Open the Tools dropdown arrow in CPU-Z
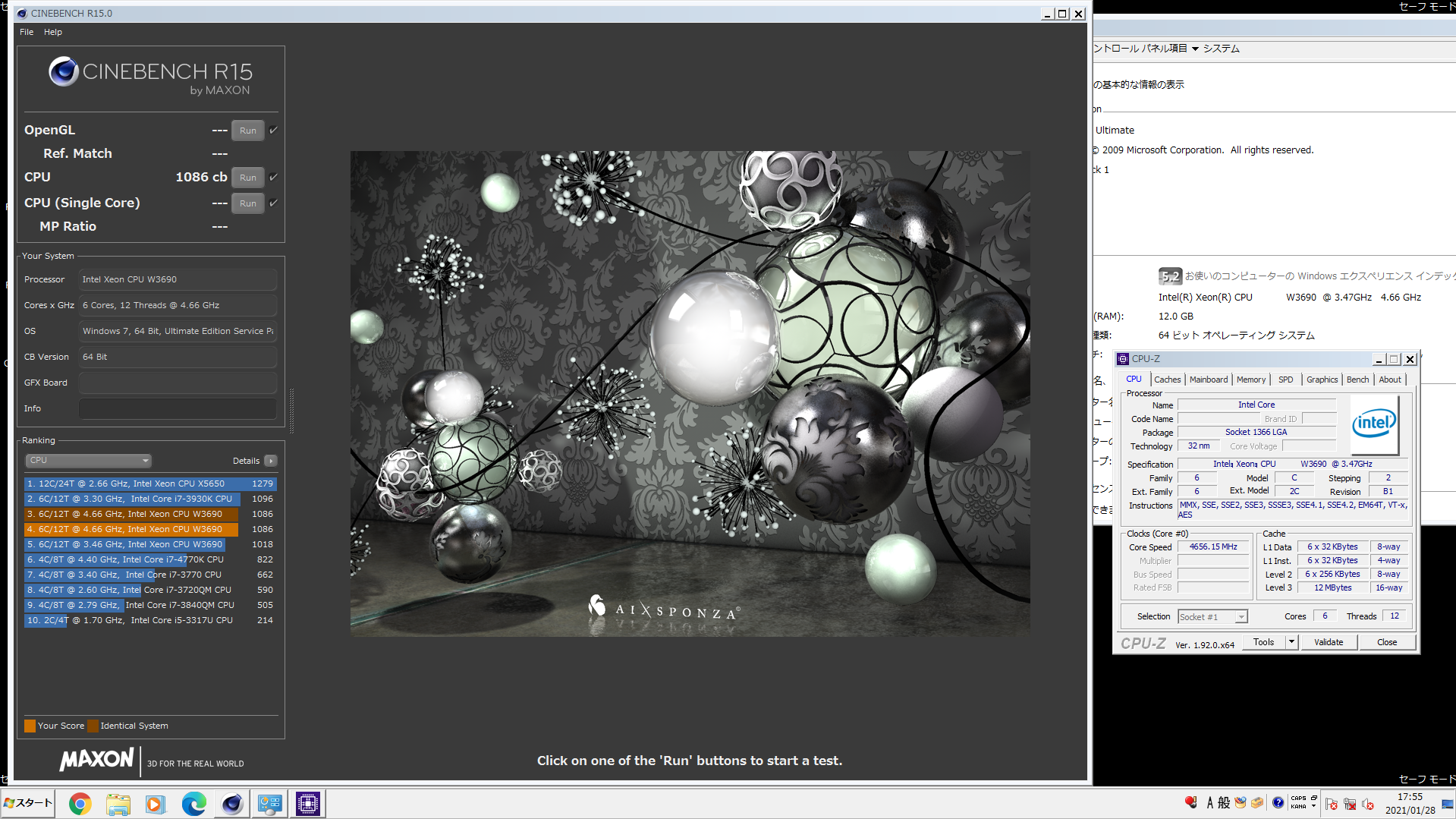This screenshot has height=819, width=1456. pyautogui.click(x=1291, y=642)
